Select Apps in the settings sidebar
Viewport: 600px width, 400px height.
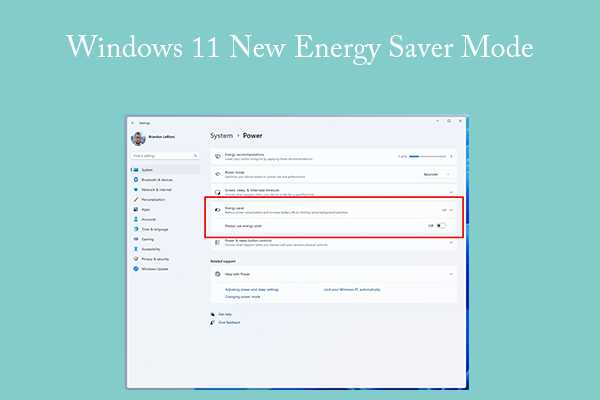tap(147, 209)
